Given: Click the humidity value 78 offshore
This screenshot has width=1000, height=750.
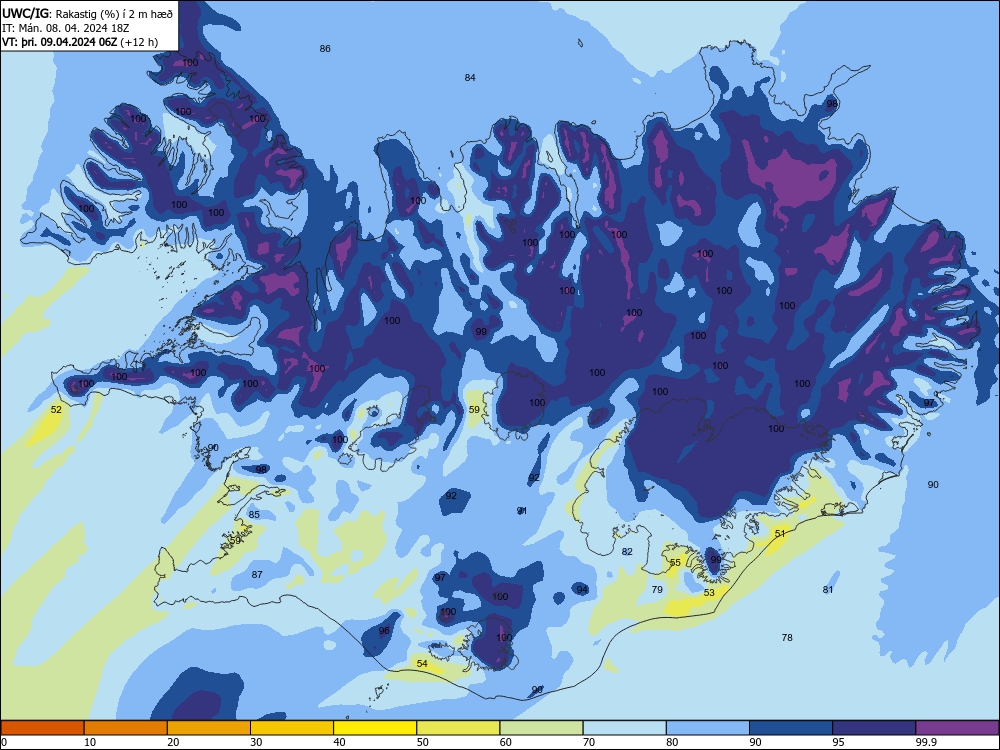Looking at the screenshot, I should [787, 638].
